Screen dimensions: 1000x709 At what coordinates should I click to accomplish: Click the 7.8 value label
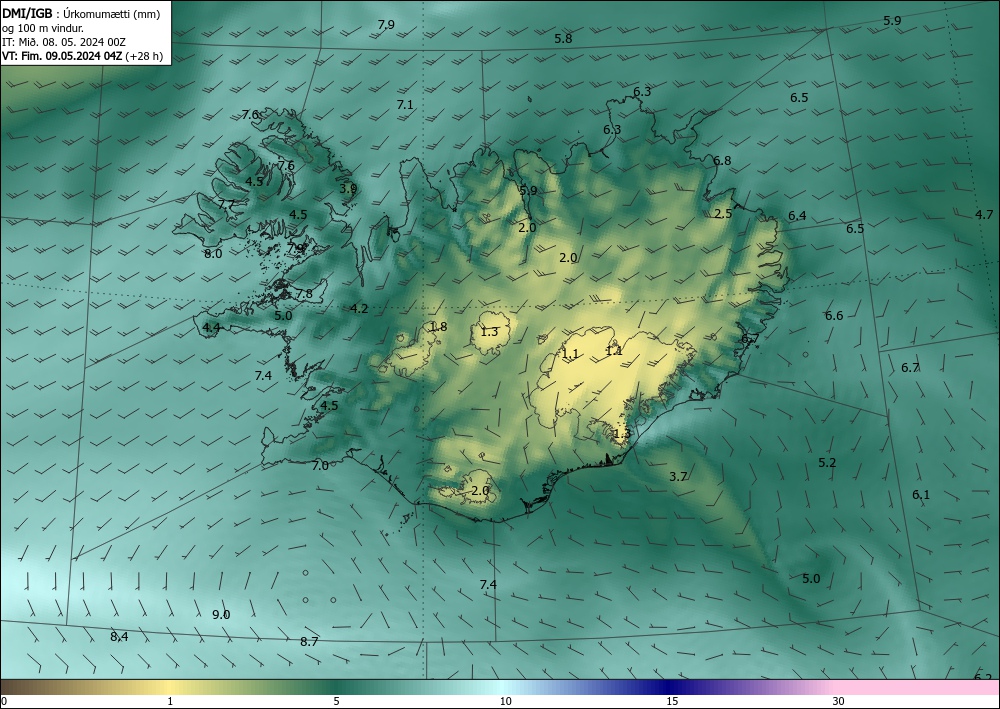(304, 294)
